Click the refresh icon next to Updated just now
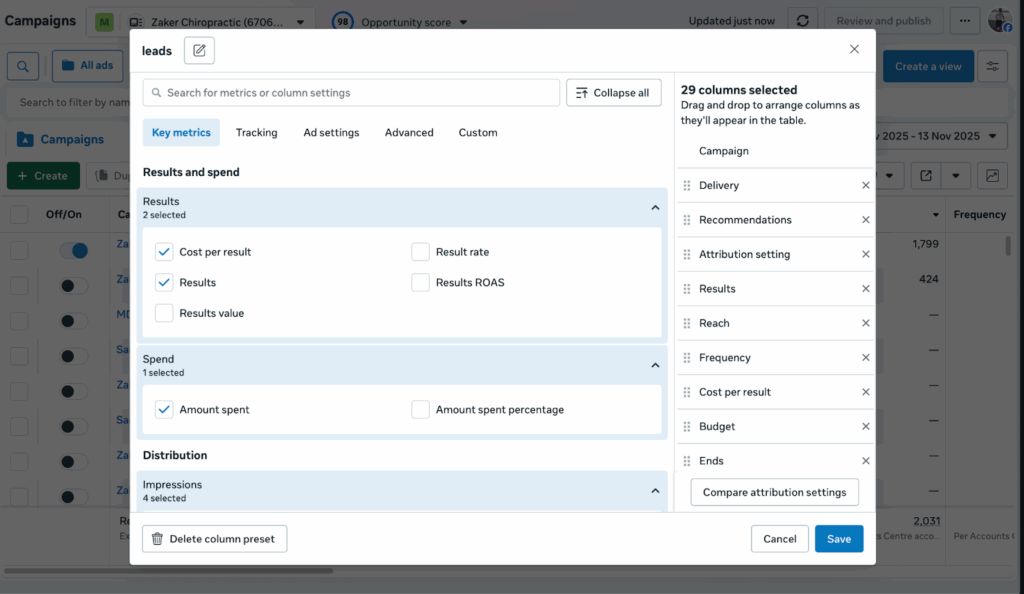Viewport: 1024px width, 594px height. click(802, 21)
